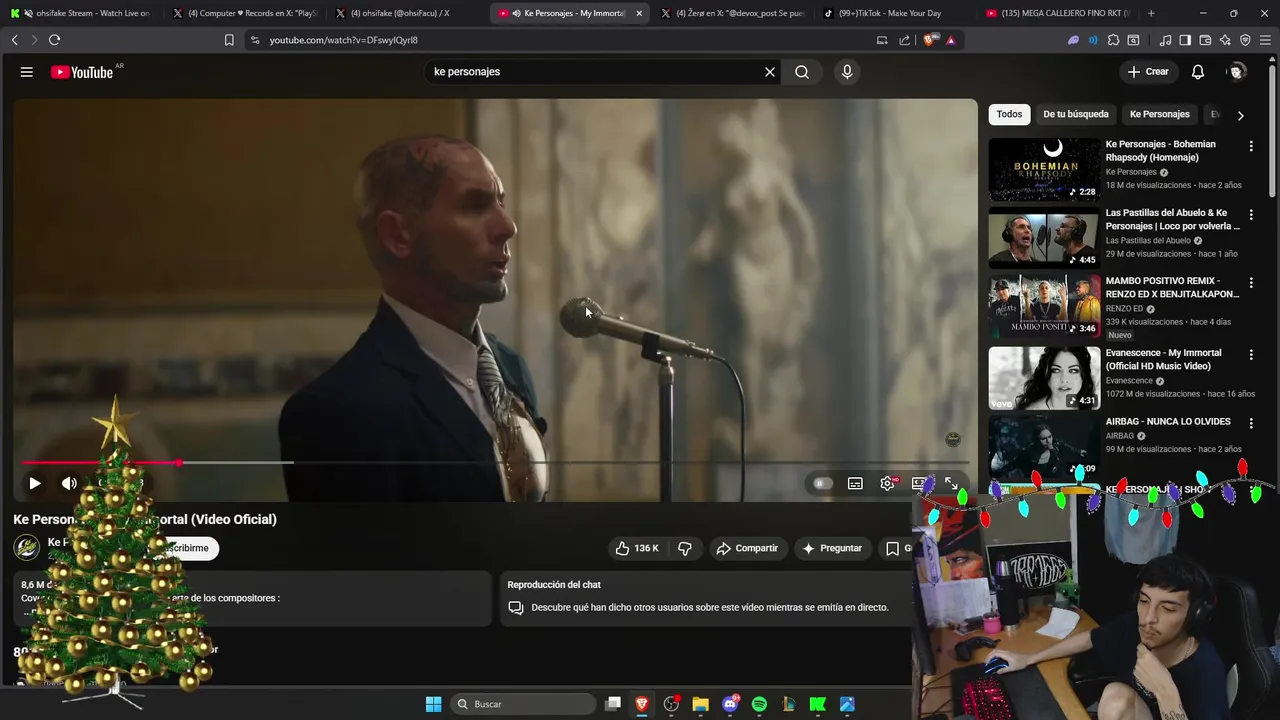Open Evanescence My Immortal video title
This screenshot has width=1280, height=720.
click(x=1164, y=359)
